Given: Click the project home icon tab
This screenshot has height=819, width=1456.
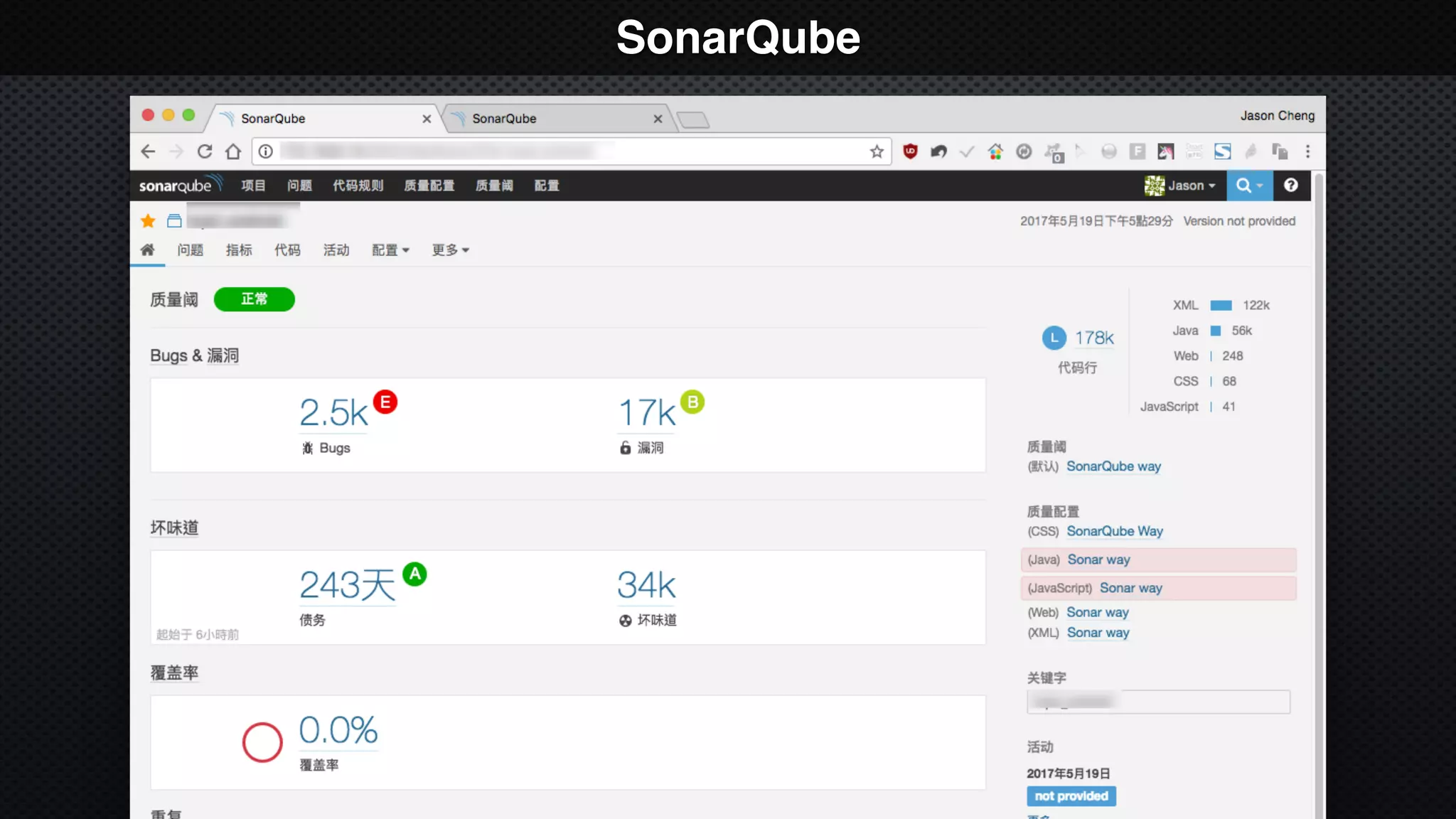Looking at the screenshot, I should point(147,250).
